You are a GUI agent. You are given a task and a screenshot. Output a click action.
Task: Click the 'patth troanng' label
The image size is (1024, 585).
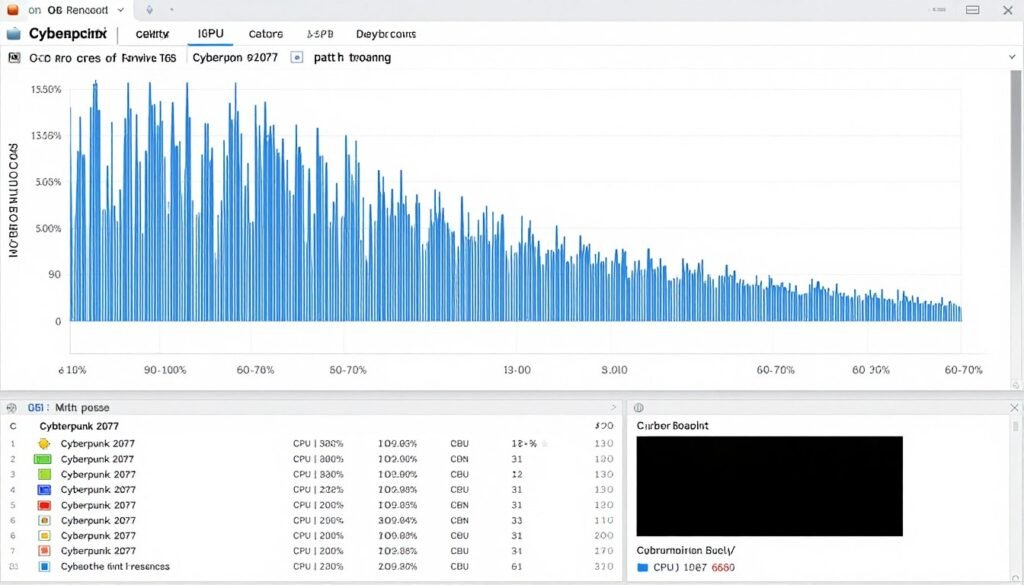coord(352,57)
